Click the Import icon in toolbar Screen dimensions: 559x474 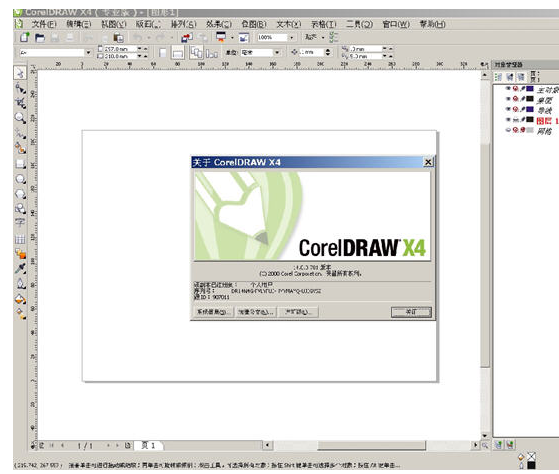click(x=186, y=37)
